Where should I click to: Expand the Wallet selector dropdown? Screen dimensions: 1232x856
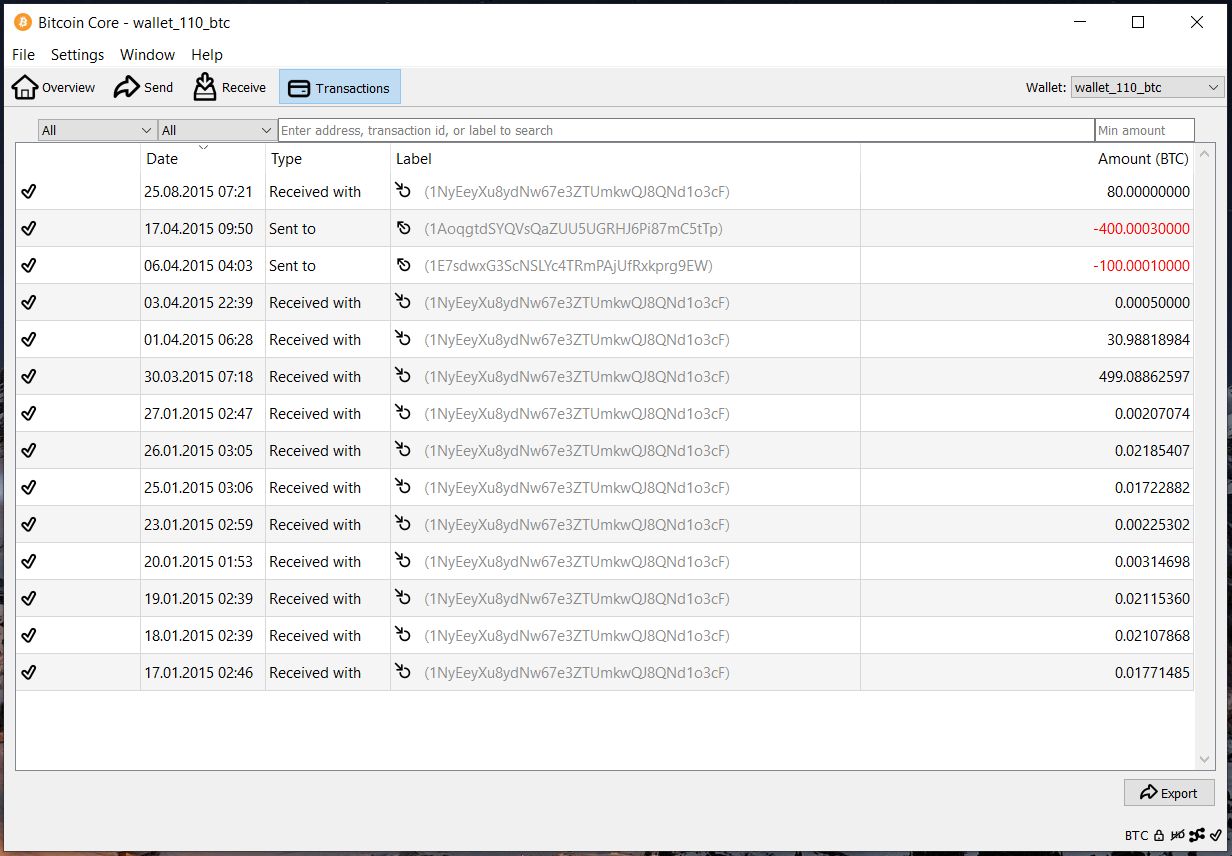click(1147, 88)
